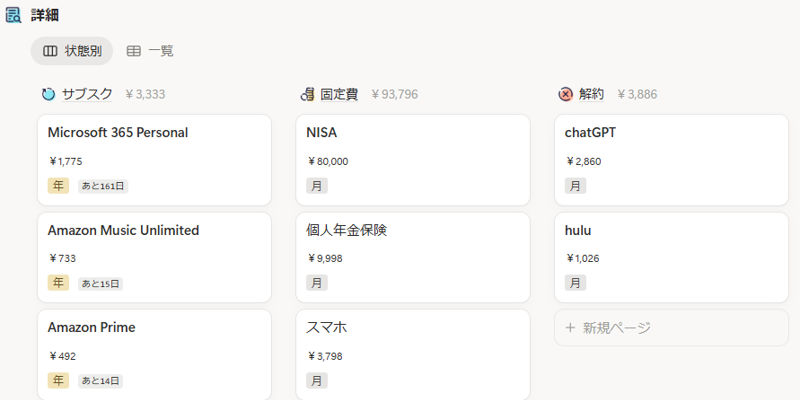
Task: Add a 新規ページ in 解約 column
Action: [x=671, y=328]
